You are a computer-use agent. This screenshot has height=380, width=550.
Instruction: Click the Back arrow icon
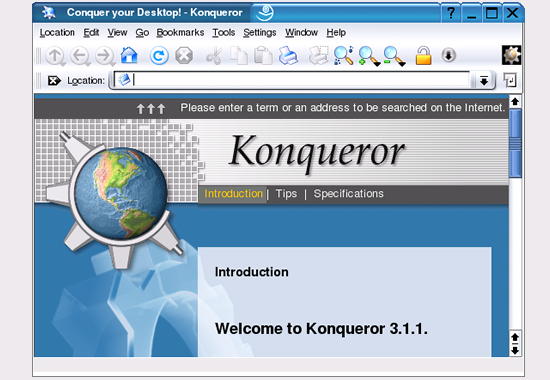[x=80, y=56]
